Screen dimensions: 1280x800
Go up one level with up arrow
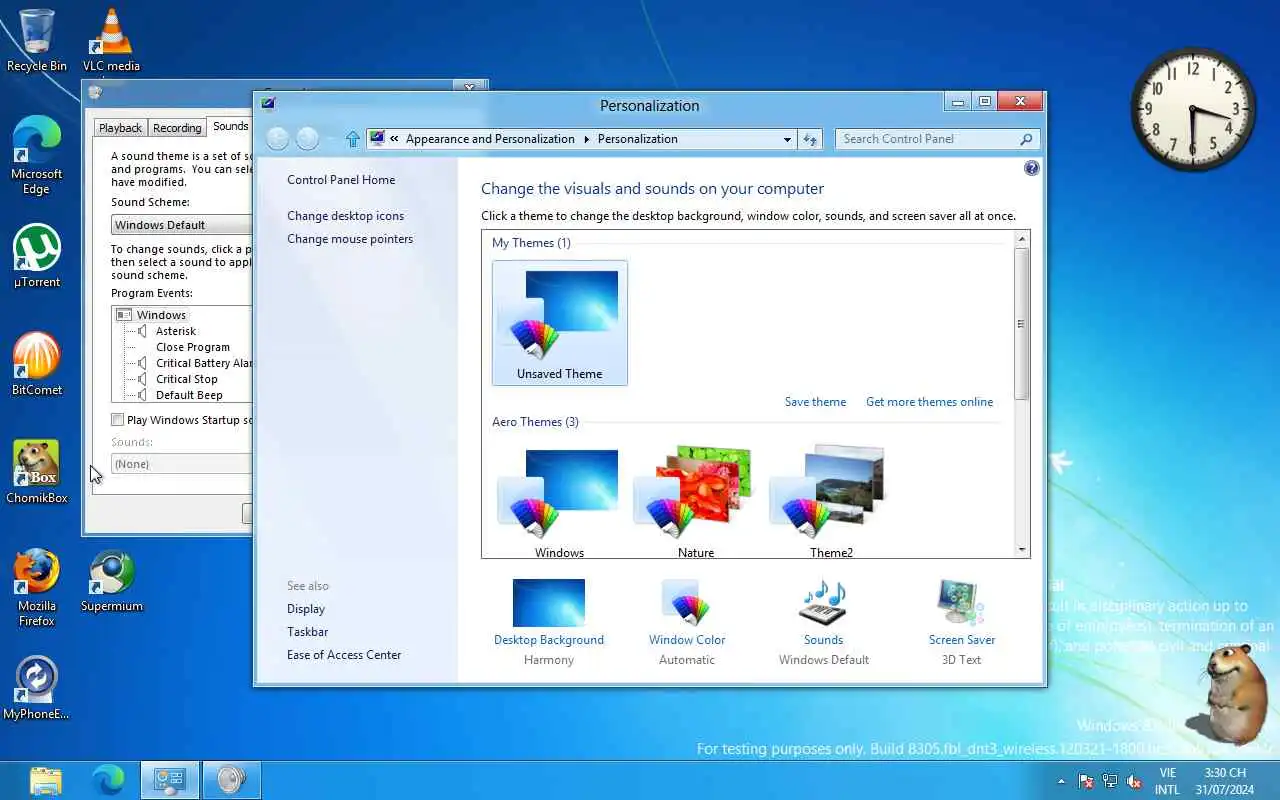point(352,139)
